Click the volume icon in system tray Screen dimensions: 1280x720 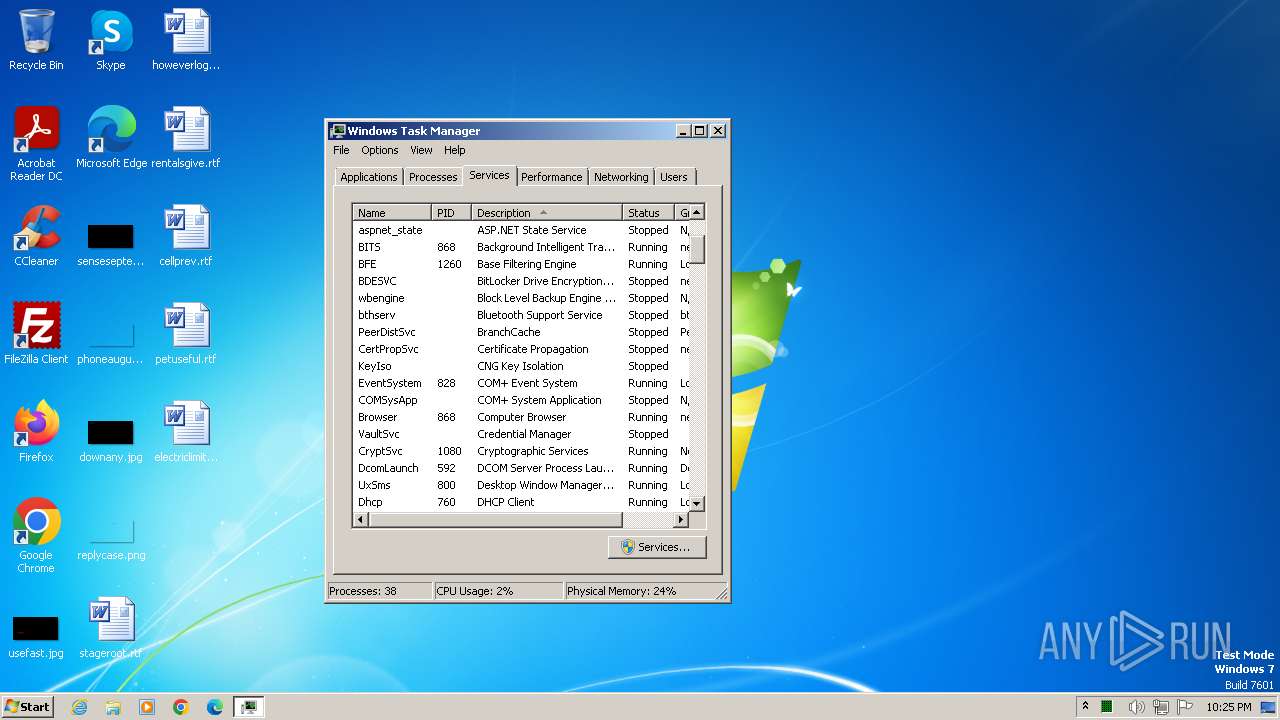pos(1137,707)
